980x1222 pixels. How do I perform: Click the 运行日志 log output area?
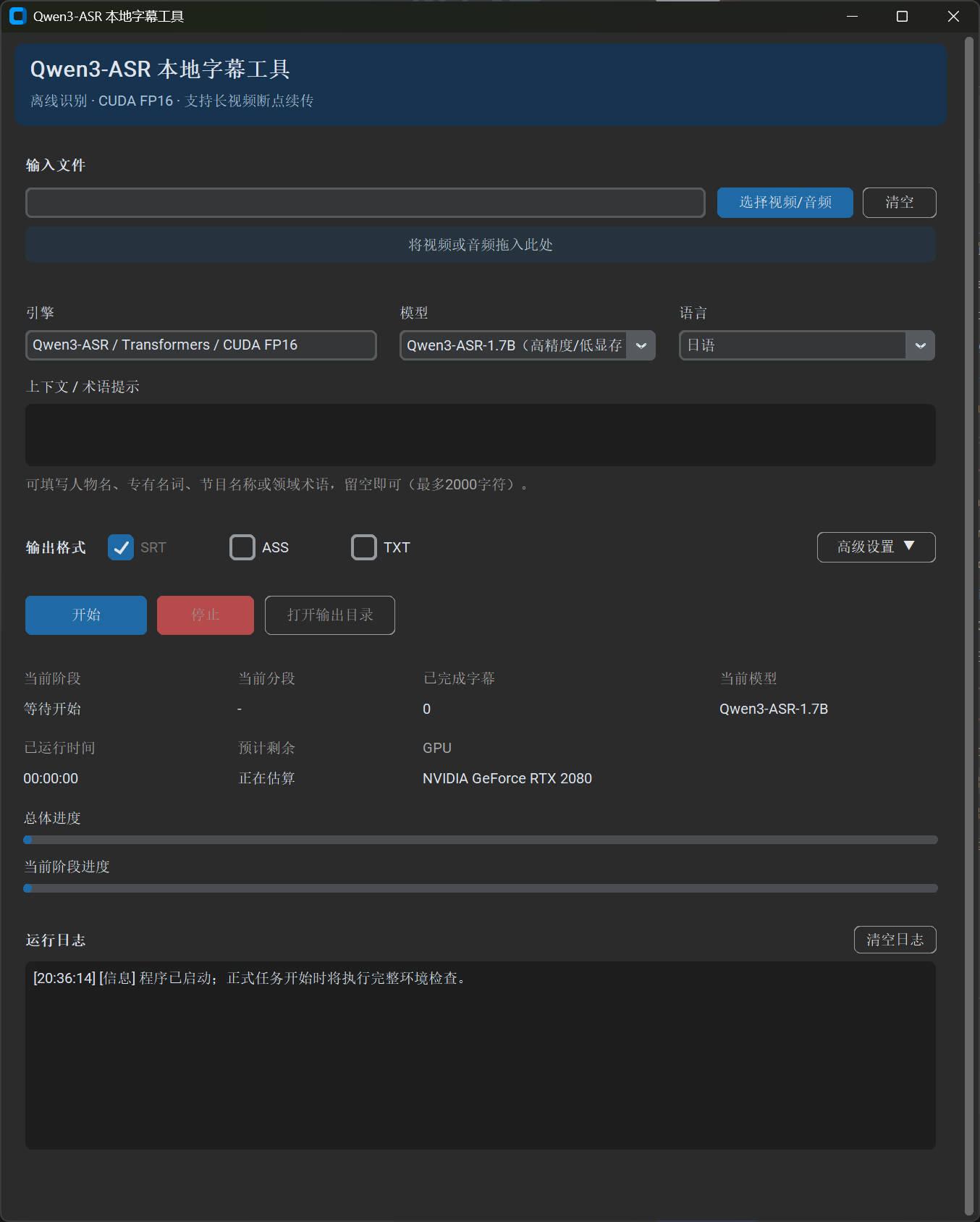481,1055
